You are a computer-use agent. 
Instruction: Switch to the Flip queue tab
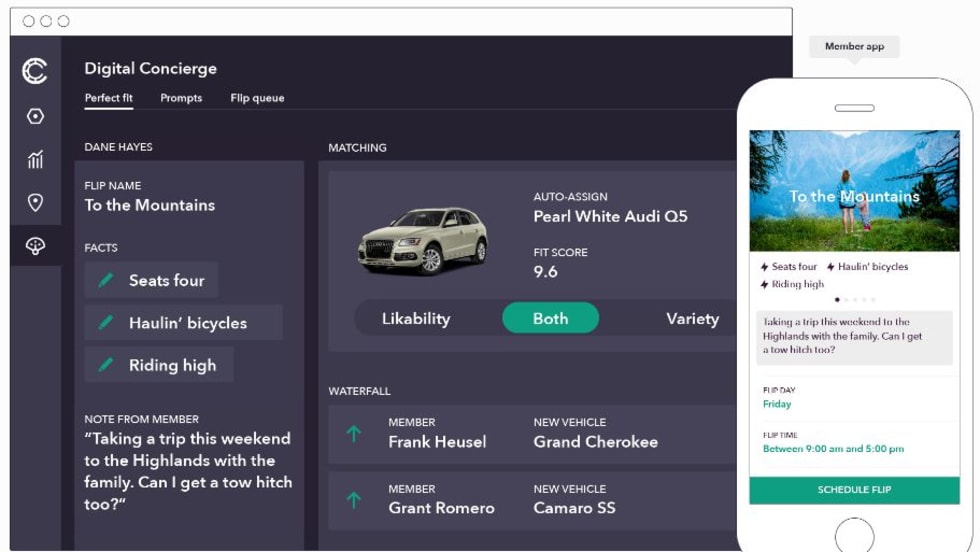click(257, 98)
